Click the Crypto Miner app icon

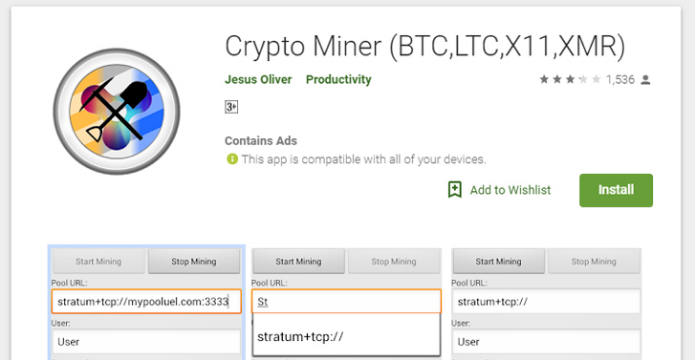pos(117,111)
